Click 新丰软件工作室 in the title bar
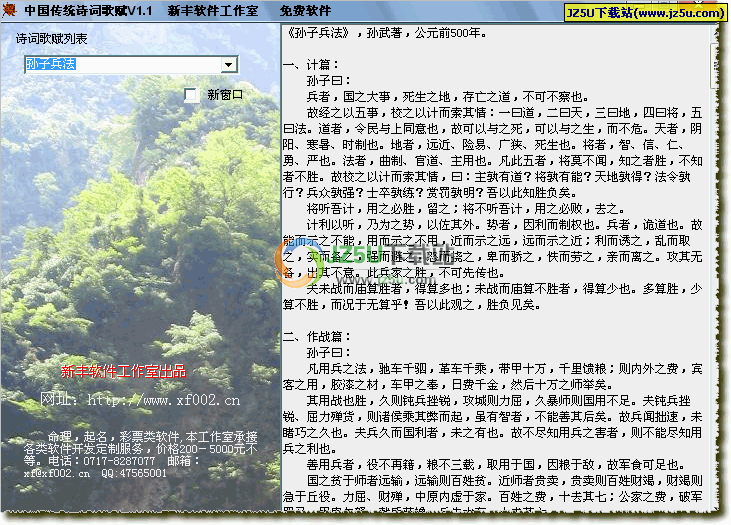 (212, 11)
